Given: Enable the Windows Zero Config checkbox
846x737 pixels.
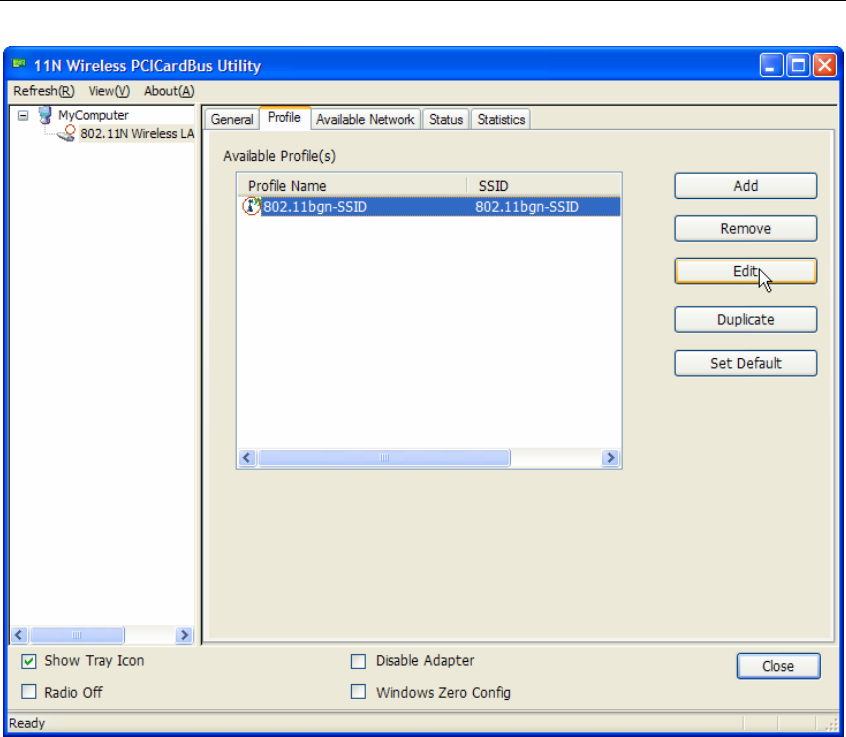Looking at the screenshot, I should tap(358, 692).
